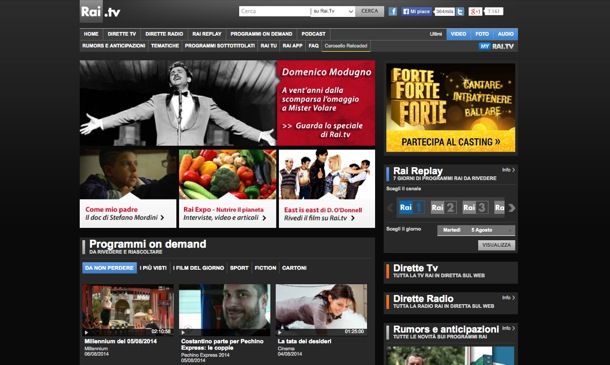610x365 pixels.
Task: Open Rai Expo Nutrire il pianeta card
Action: (x=228, y=189)
